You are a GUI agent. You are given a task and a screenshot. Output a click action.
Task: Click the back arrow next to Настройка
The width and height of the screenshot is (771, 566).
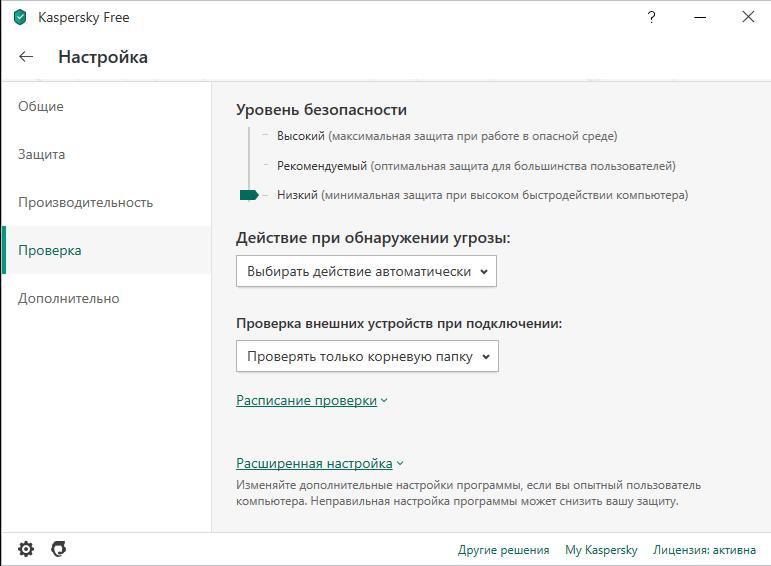tap(26, 57)
